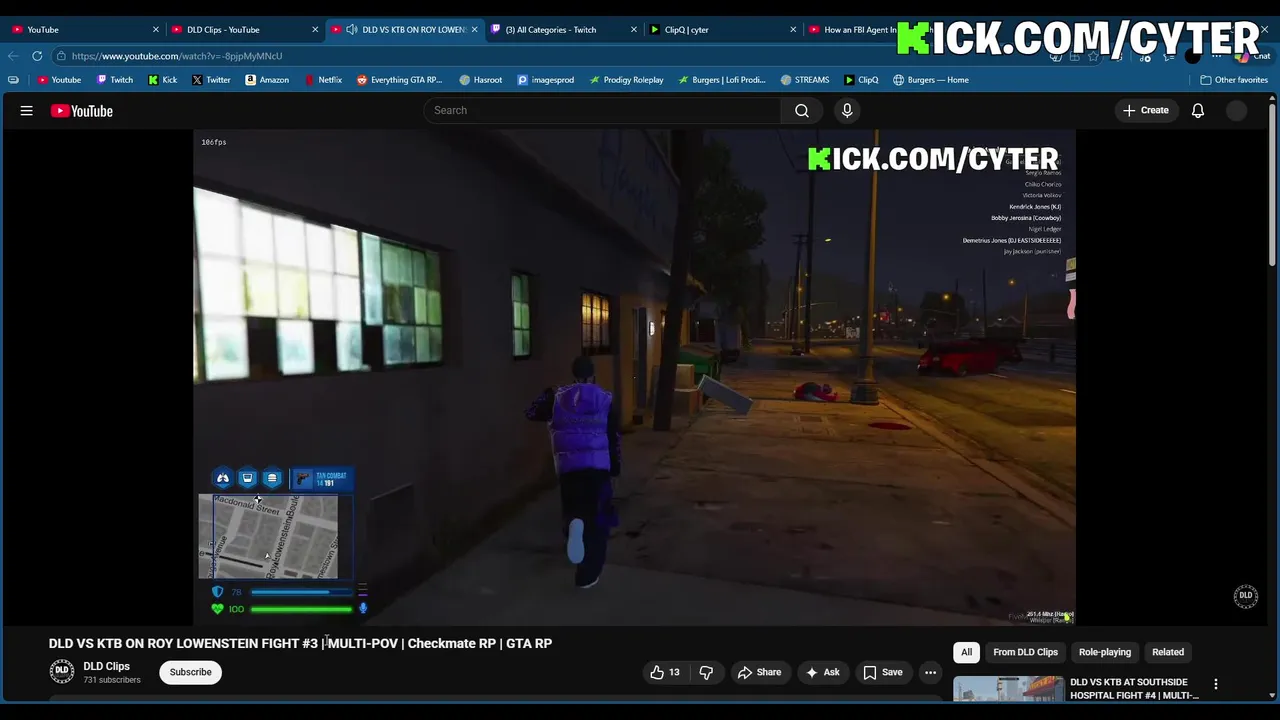This screenshot has width=1280, height=720.
Task: Share the video
Action: [759, 672]
